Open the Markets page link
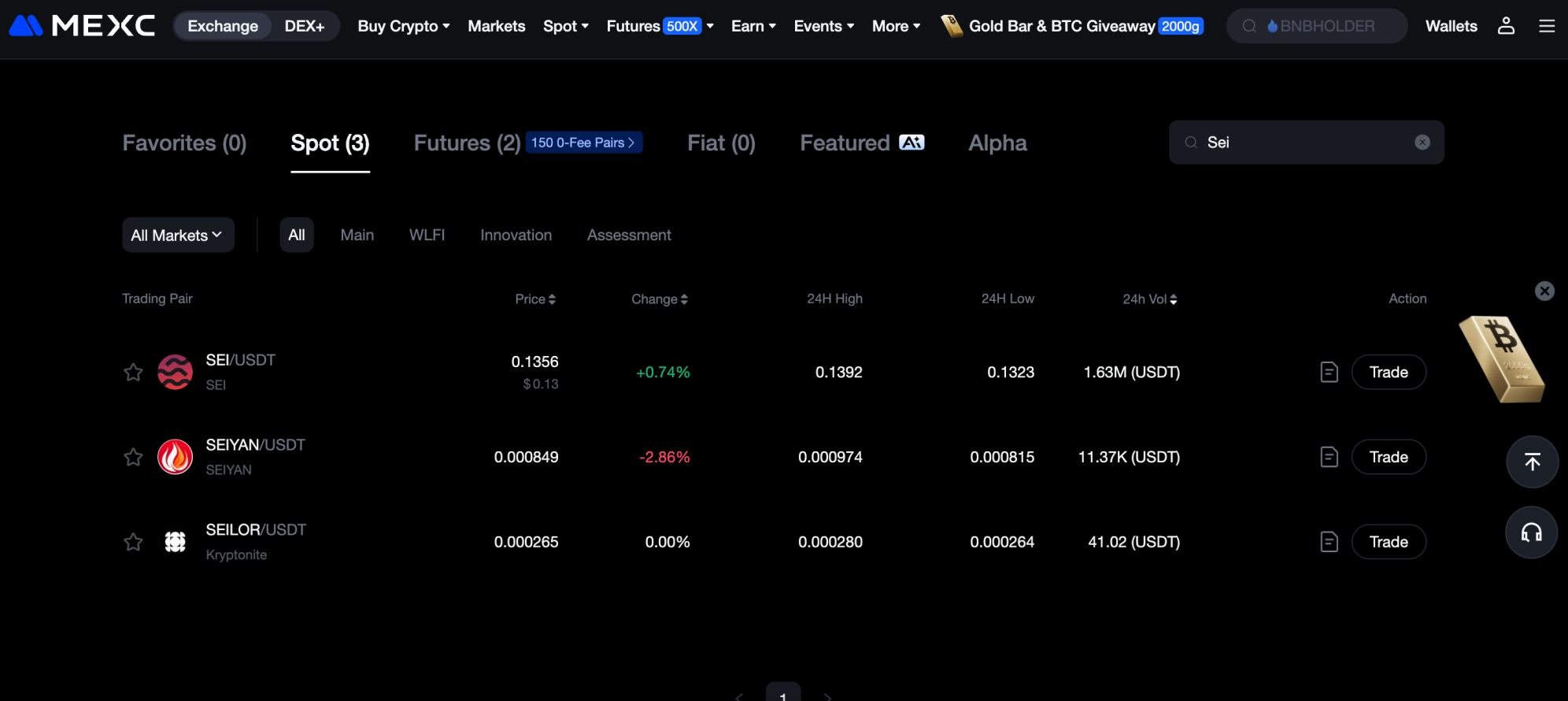 click(496, 26)
